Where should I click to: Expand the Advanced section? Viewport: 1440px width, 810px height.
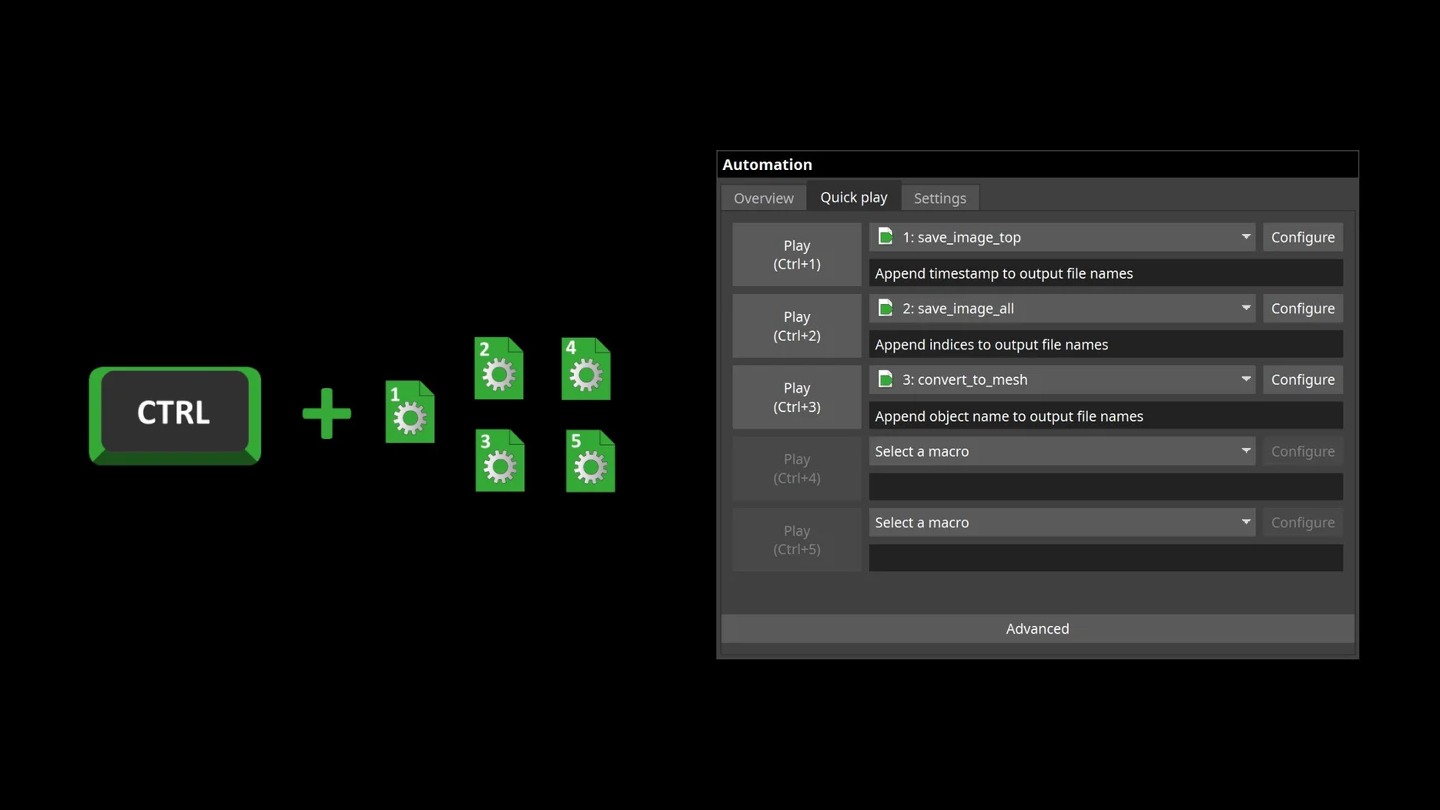click(1037, 628)
